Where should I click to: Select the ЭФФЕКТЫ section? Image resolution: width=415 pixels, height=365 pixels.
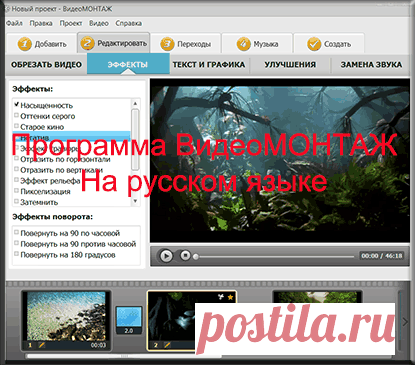(128, 64)
